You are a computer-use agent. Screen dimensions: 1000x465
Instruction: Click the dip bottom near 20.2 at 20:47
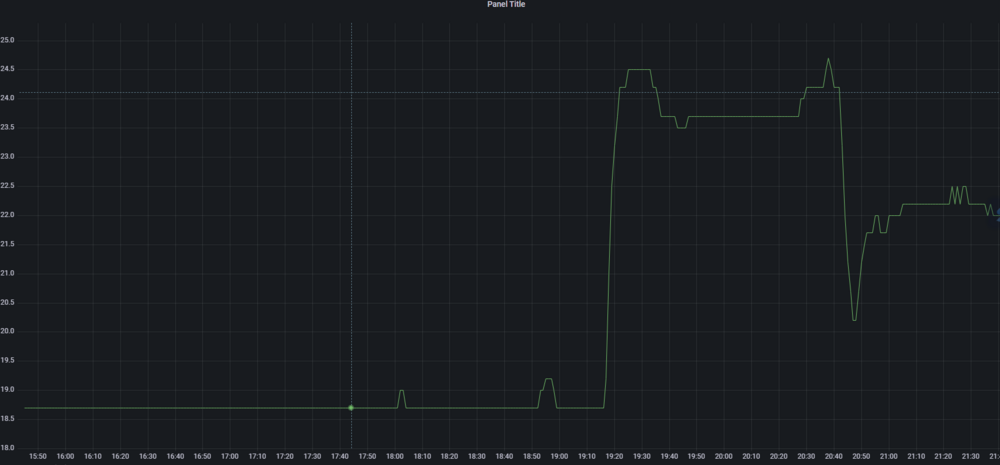click(x=854, y=319)
